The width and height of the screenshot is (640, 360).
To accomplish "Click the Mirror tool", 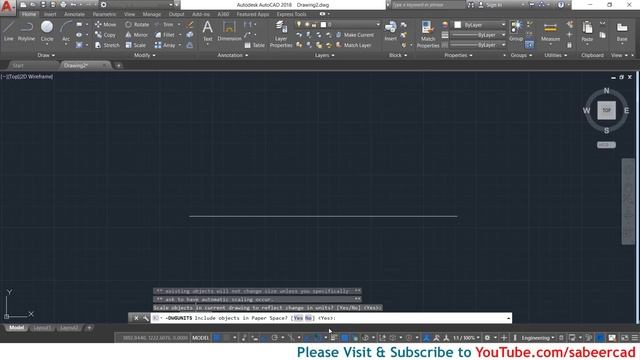I will tap(137, 35).
